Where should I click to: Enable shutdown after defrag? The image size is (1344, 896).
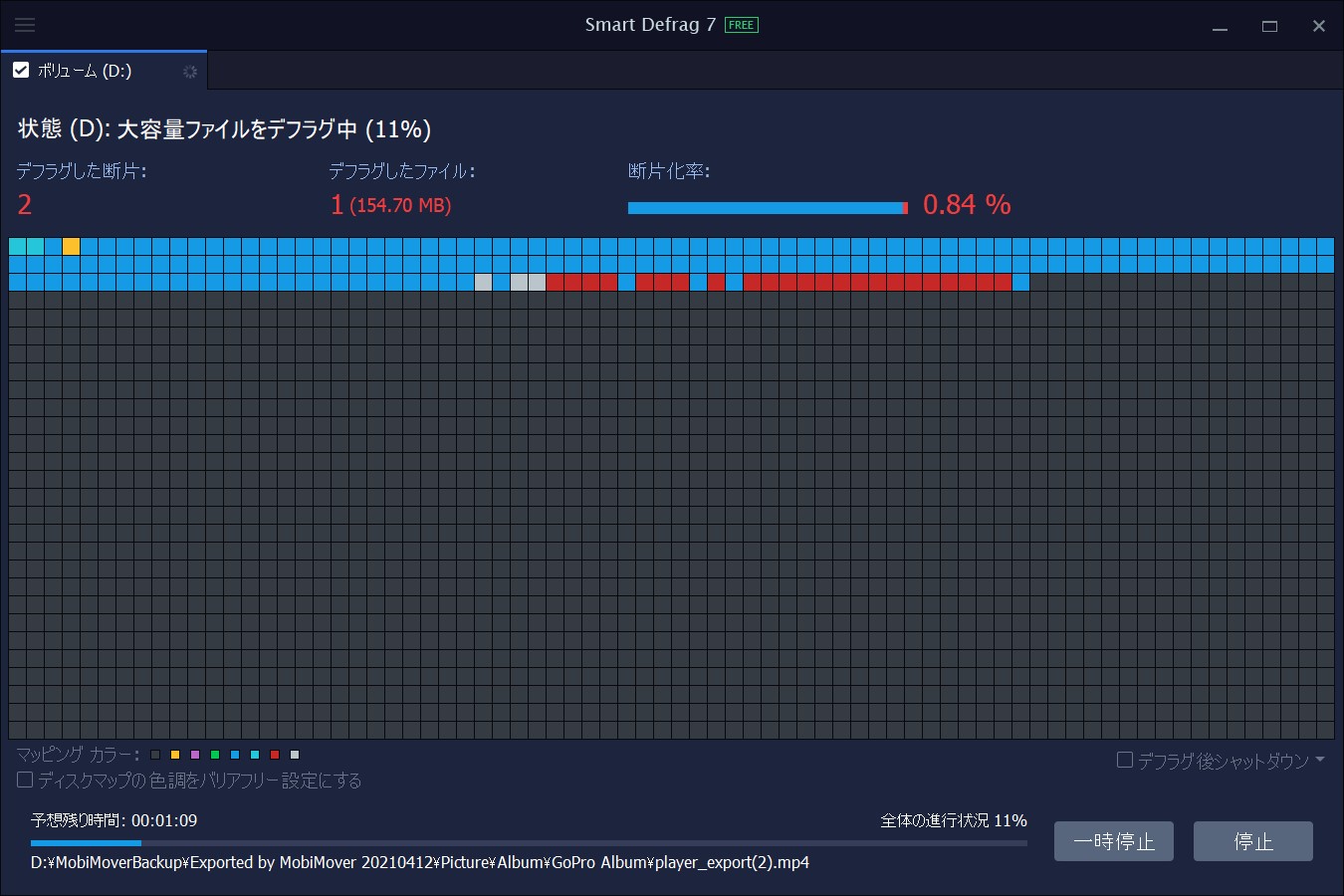1124,761
